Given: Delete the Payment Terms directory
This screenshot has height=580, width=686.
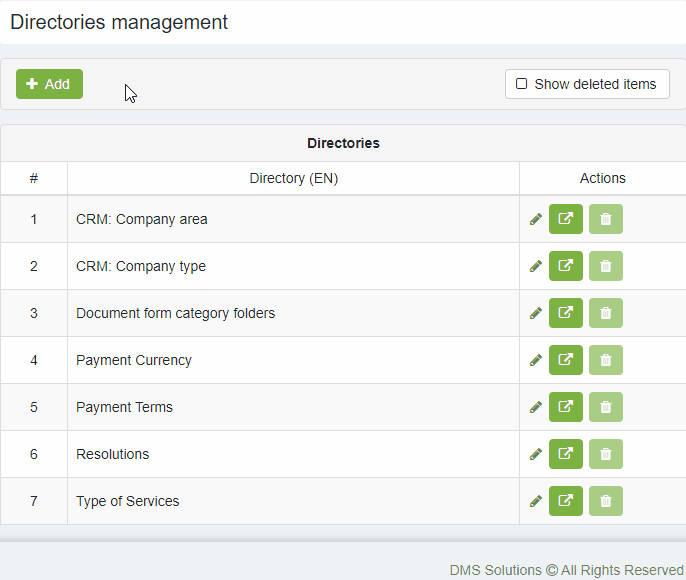Looking at the screenshot, I should click(606, 407).
